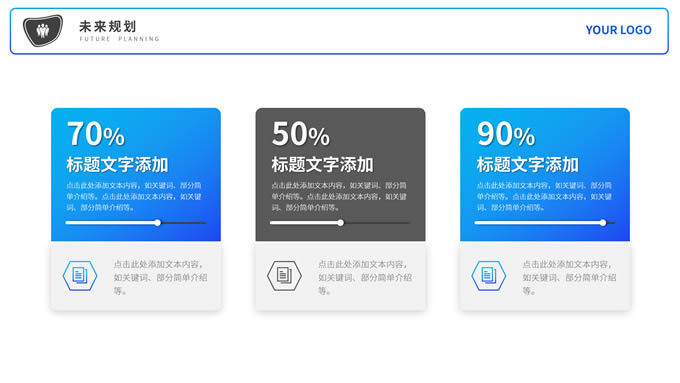Click the description paragraph inside the gray card
Viewport: 680px width, 383px height.
tap(339, 196)
